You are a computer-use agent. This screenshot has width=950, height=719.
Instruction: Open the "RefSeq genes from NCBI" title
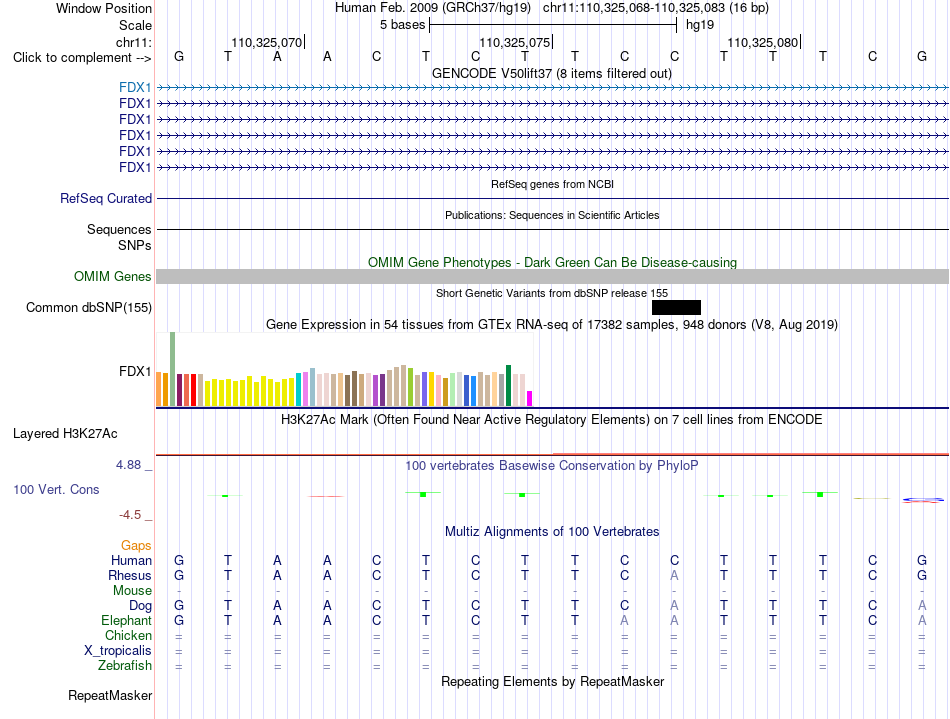552,184
